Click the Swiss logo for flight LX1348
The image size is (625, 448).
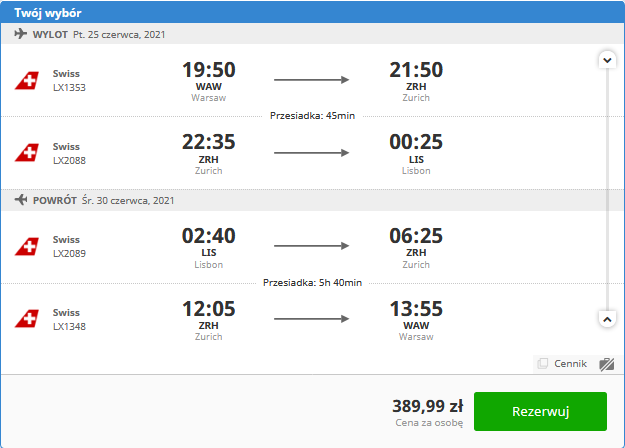[x=27, y=319]
